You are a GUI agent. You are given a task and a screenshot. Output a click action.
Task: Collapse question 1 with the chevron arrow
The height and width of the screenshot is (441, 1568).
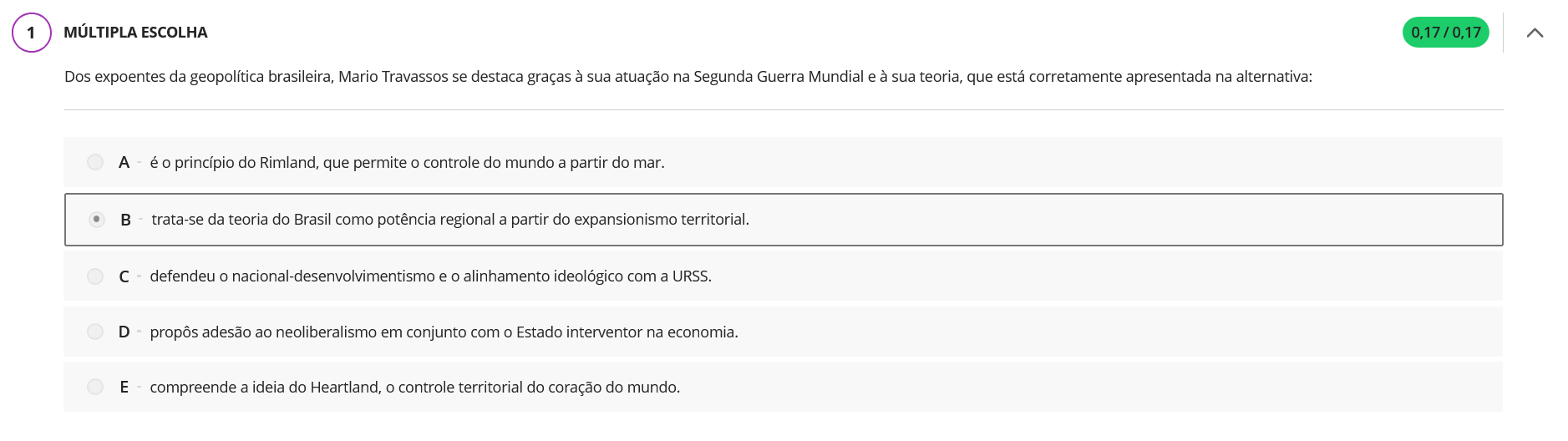coord(1535,33)
